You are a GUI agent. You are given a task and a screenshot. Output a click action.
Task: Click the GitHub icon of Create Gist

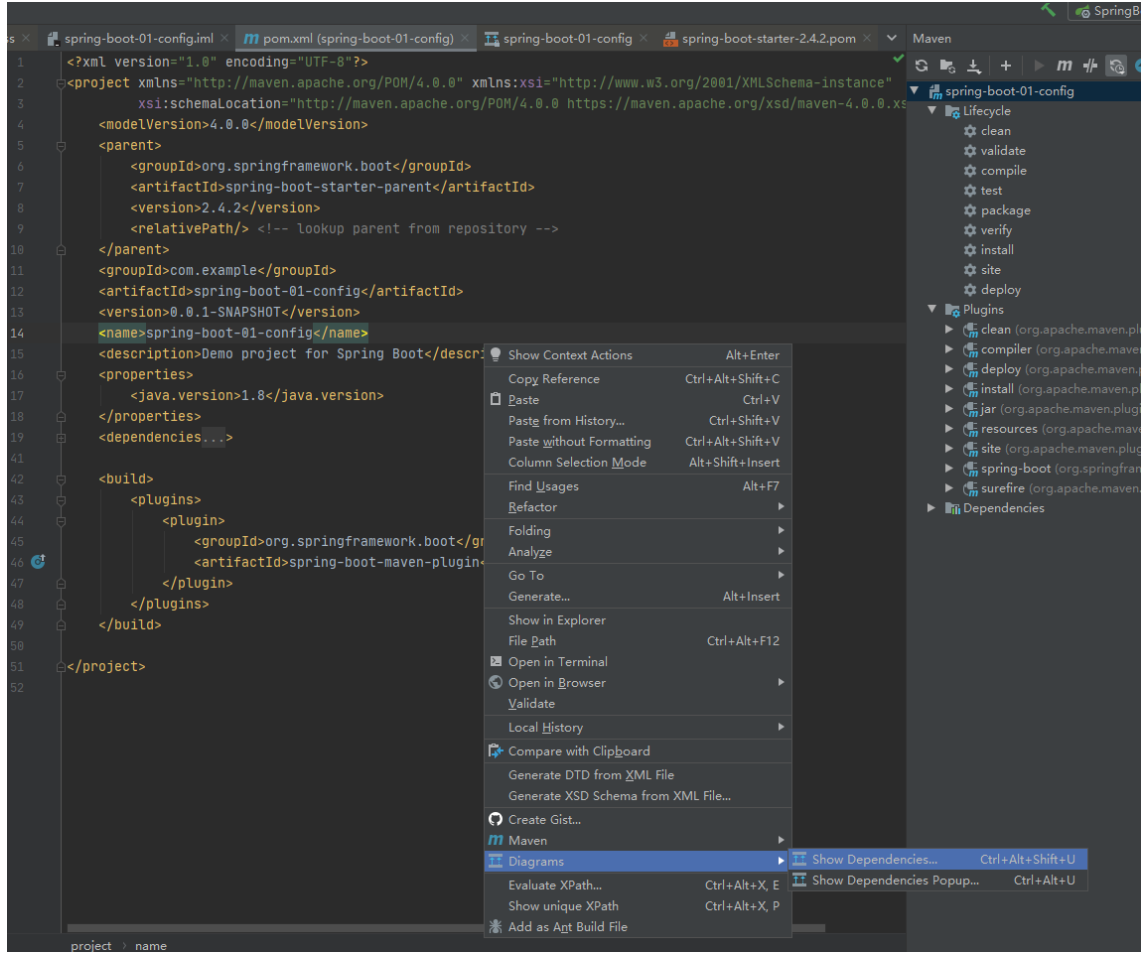pyautogui.click(x=496, y=819)
